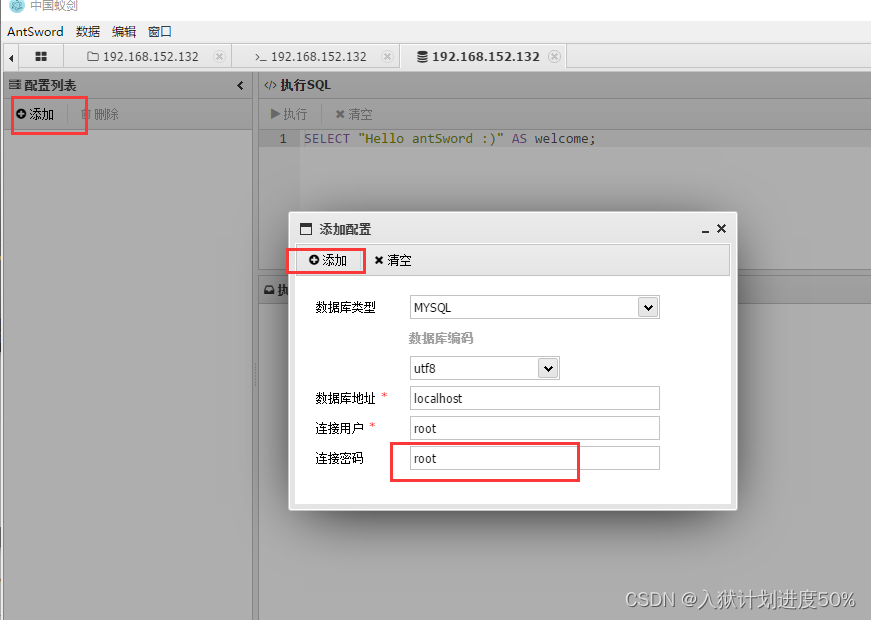Viewport: 871px width, 620px height.
Task: Click 添加 in the 添加配置 dialog
Action: pyautogui.click(x=328, y=261)
